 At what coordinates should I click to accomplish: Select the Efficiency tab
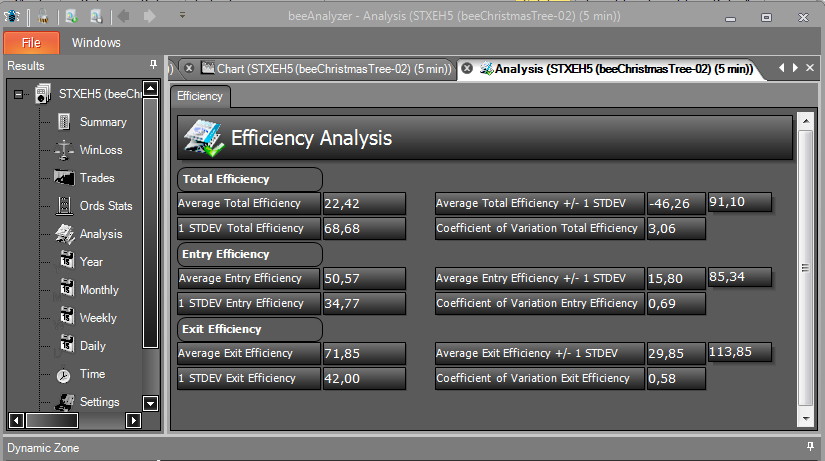(x=200, y=96)
